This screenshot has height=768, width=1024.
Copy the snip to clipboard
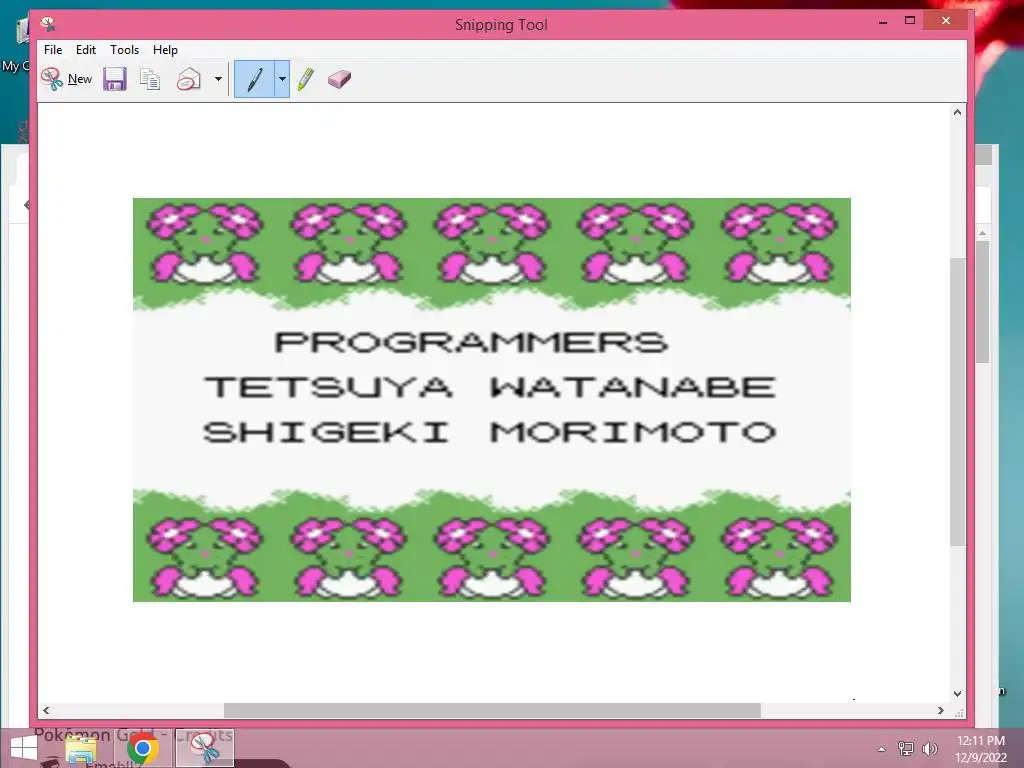(150, 79)
